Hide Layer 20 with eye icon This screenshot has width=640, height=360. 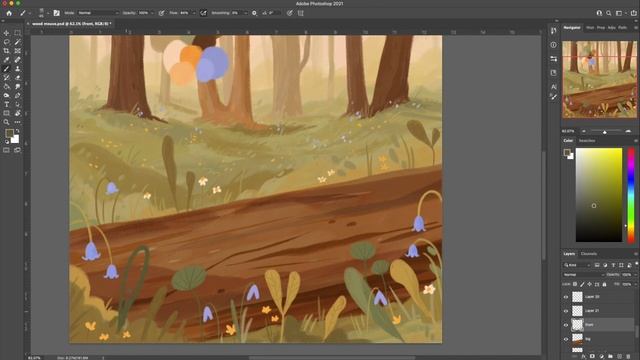566,297
